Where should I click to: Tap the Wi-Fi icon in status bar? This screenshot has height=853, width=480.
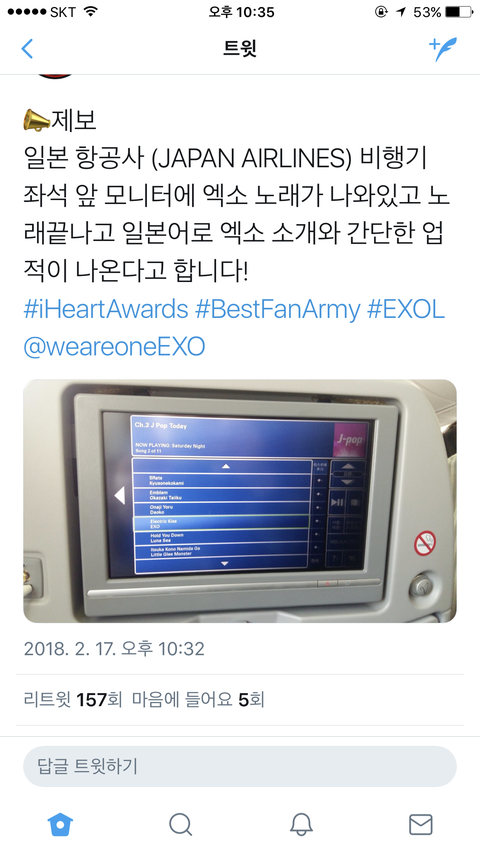pyautogui.click(x=90, y=11)
